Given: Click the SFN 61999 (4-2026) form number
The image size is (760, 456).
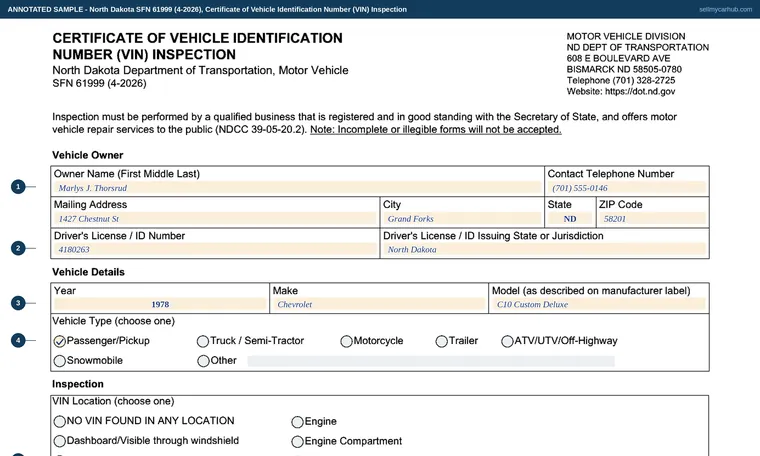Looking at the screenshot, I should pyautogui.click(x=99, y=83).
